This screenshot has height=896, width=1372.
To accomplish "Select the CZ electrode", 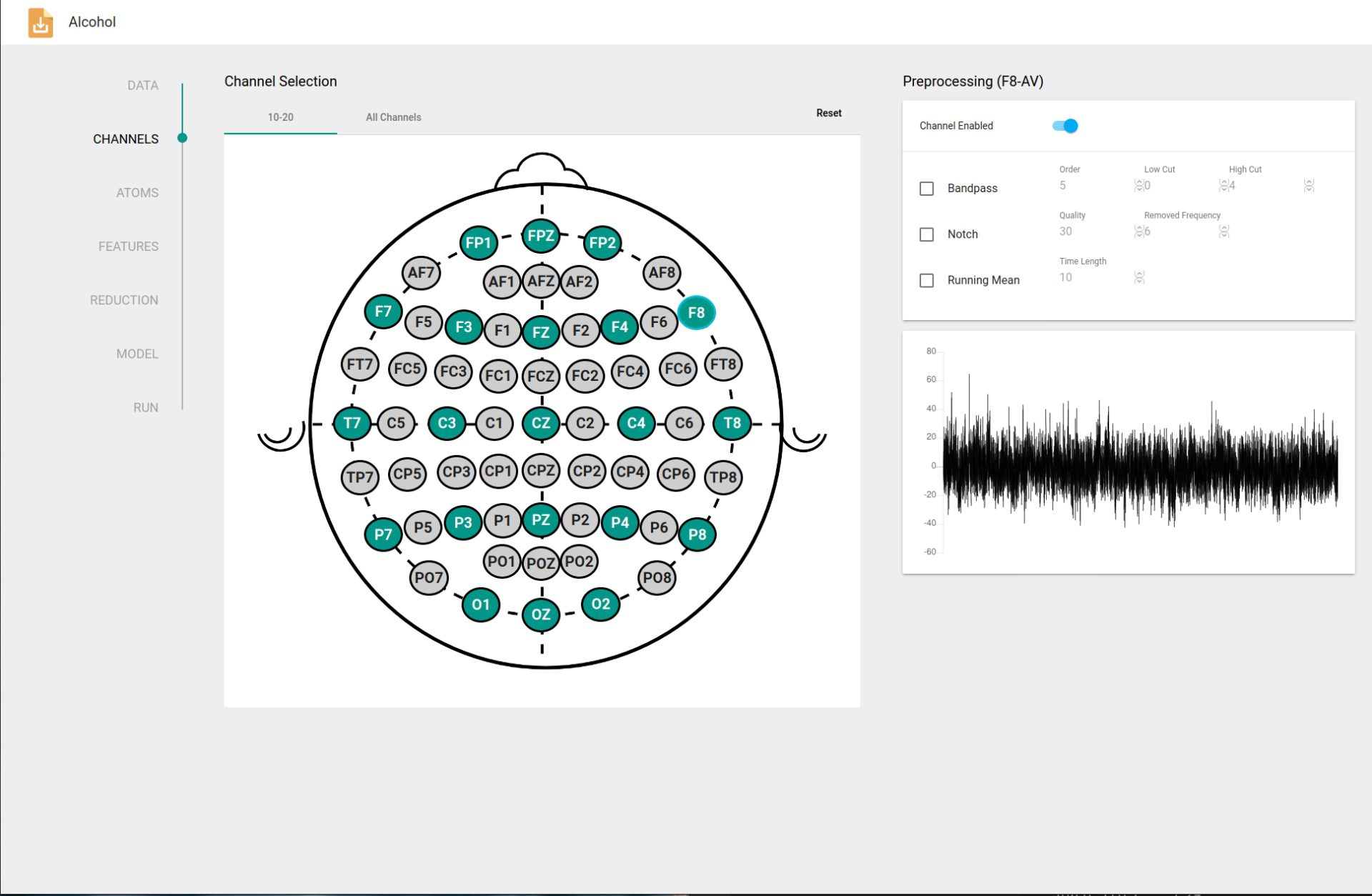I will 541,422.
